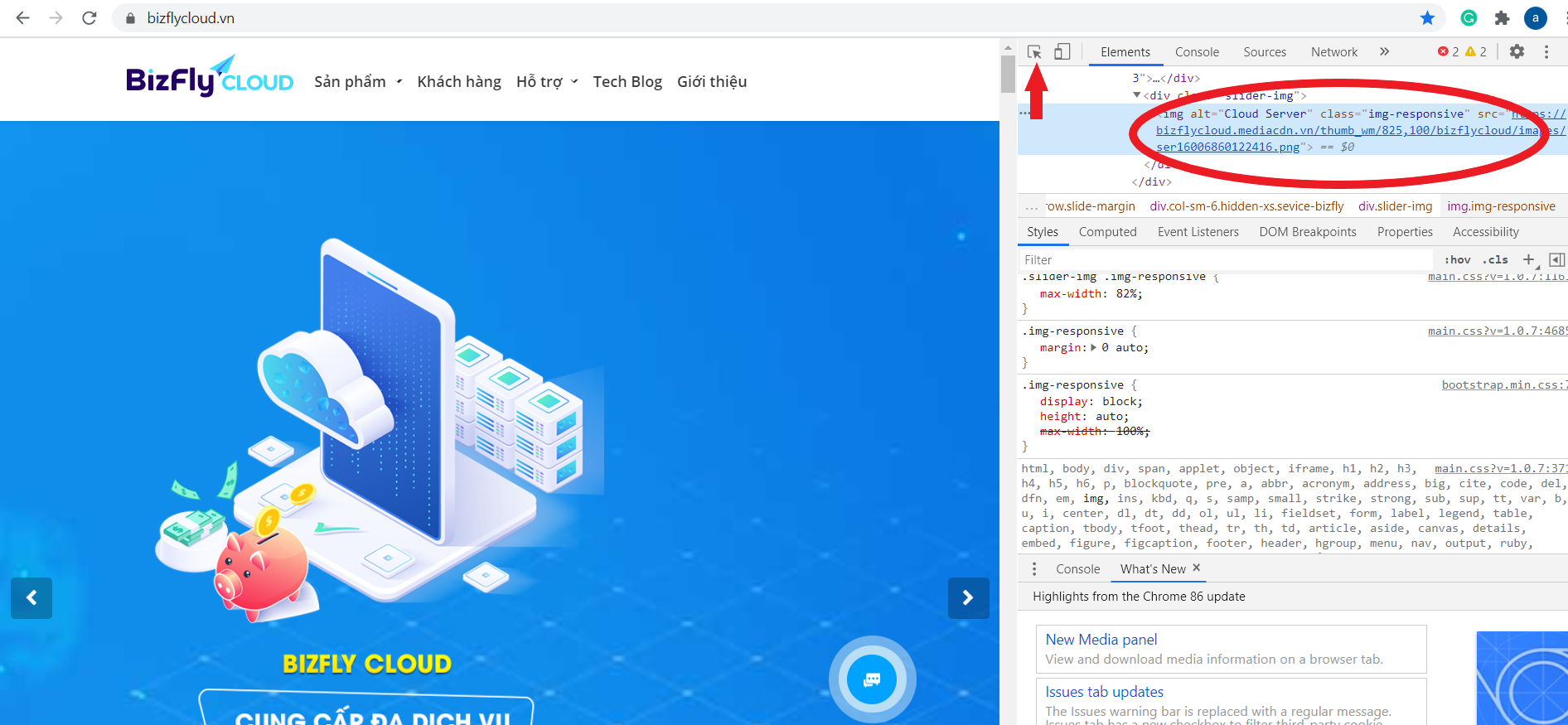The width and height of the screenshot is (1568, 725).
Task: Open the Extensions puzzle icon
Action: (x=1502, y=17)
